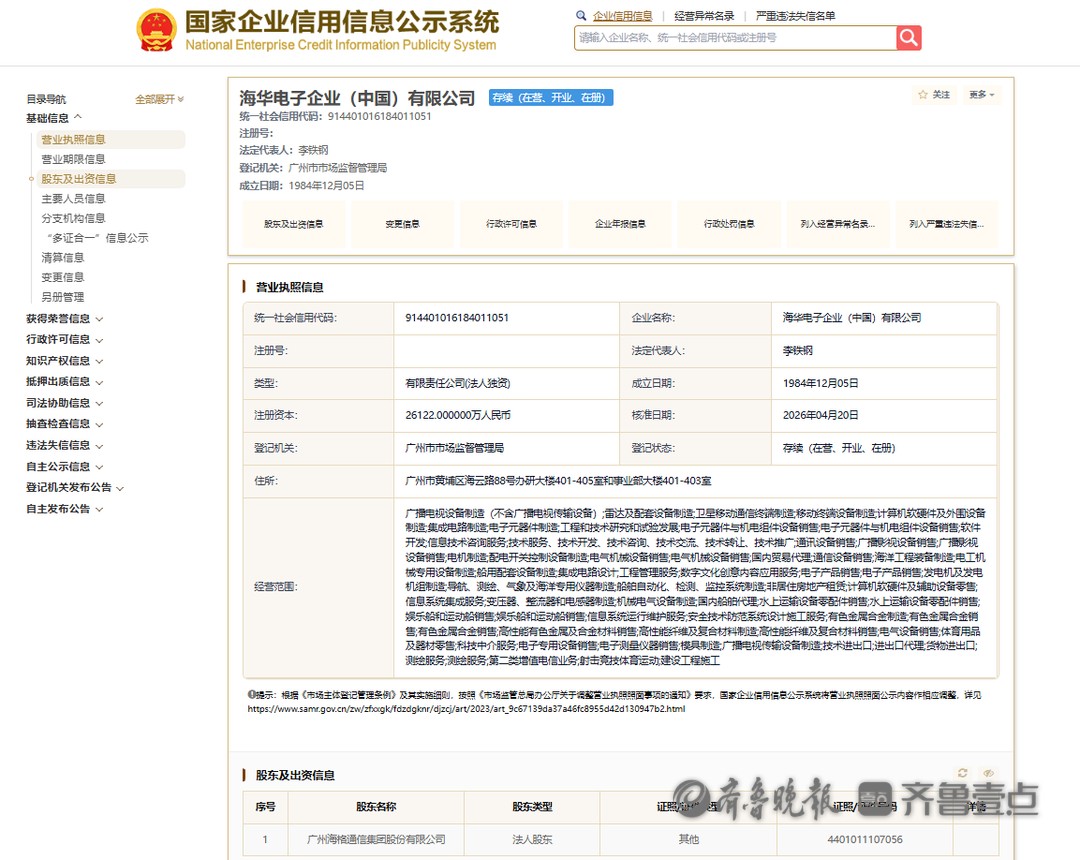The height and width of the screenshot is (860, 1080).
Task: Click the 企业年报信息 quick button
Action: tap(620, 224)
